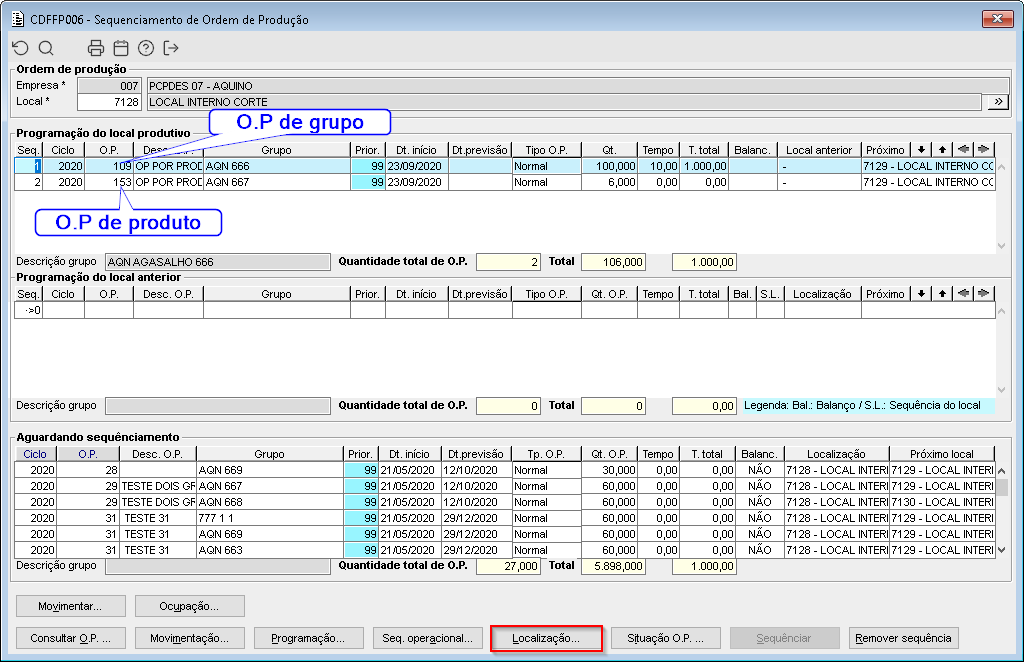Click the help question mark icon
Viewport: 1024px width, 662px height.
(x=146, y=48)
